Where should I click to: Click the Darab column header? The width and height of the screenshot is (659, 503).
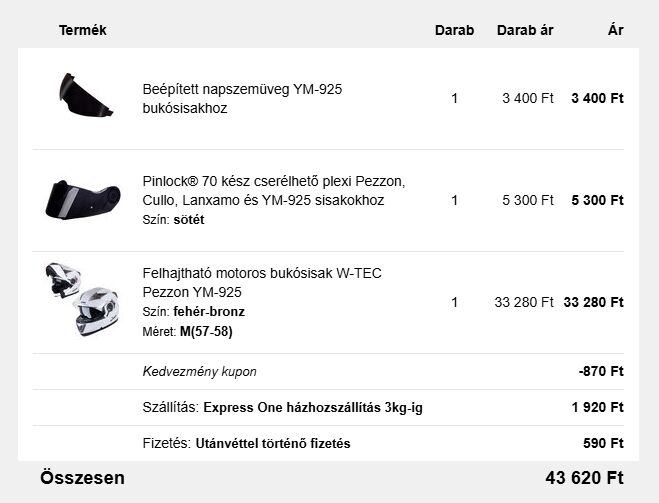454,30
